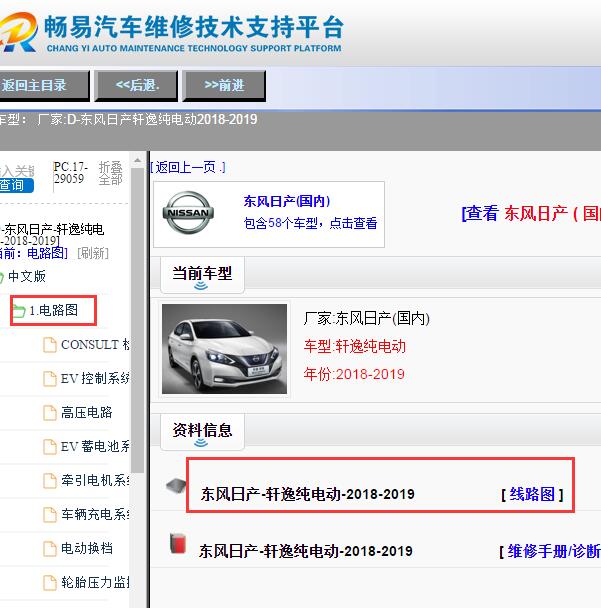Viewport: 601px width, 608px height.
Task: Click second 东风日产-轩逸纯电动-2018-2019 entry text
Action: pyautogui.click(x=306, y=551)
